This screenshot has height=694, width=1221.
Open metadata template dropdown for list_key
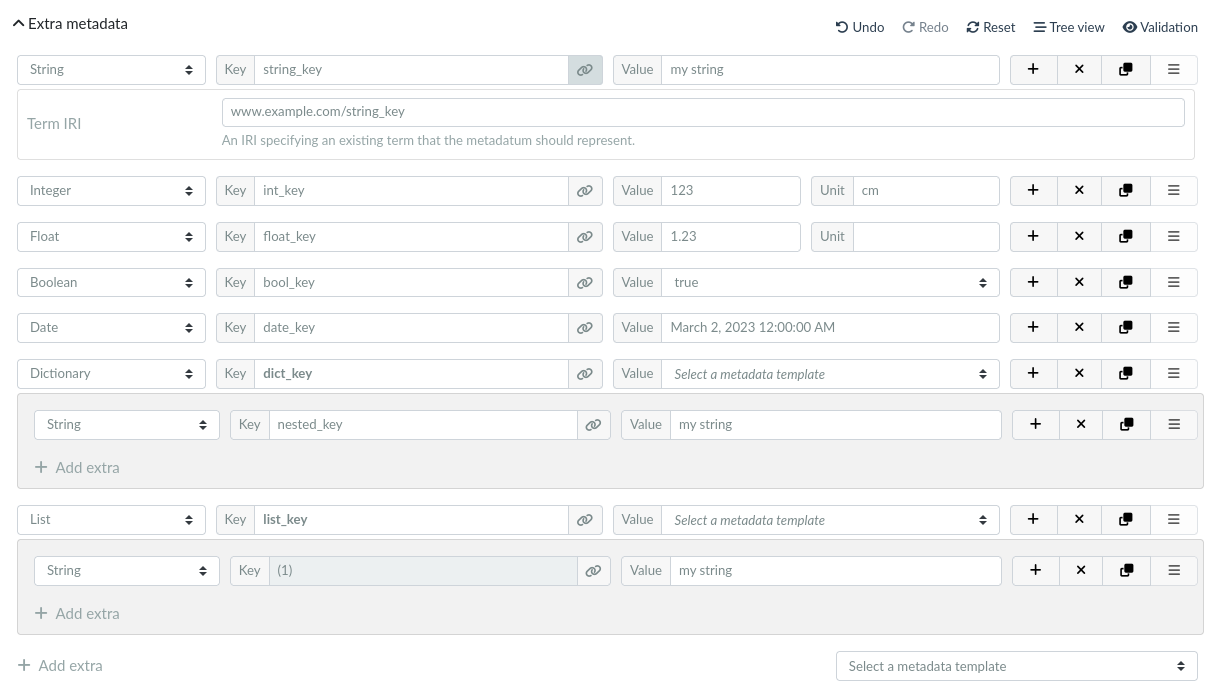pyautogui.click(x=830, y=519)
